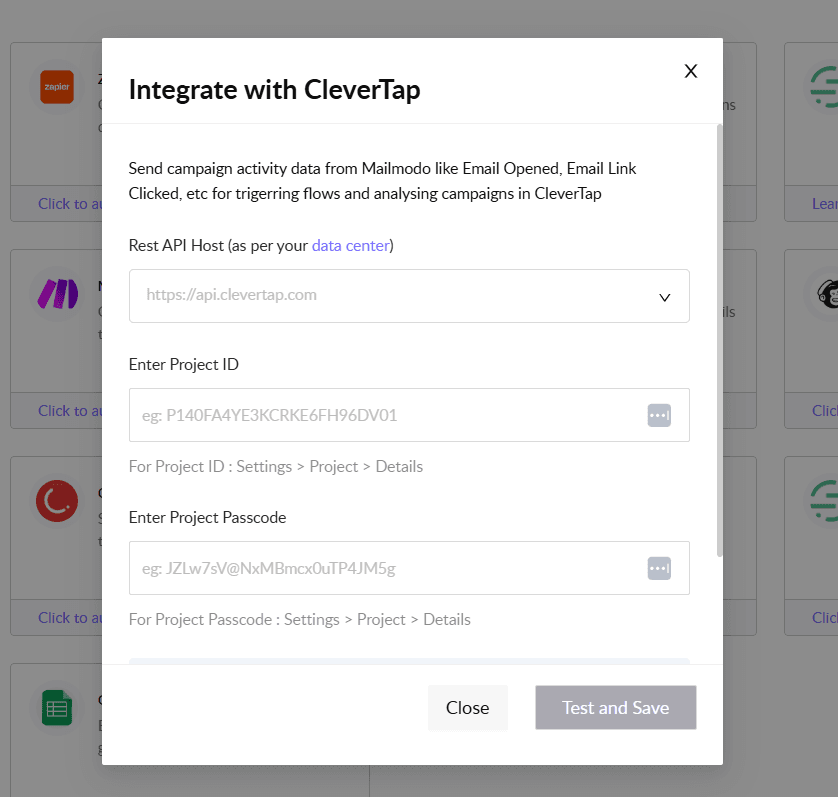This screenshot has height=797, width=838.
Task: Click the Project Passcode reveal dots icon
Action: pos(659,567)
